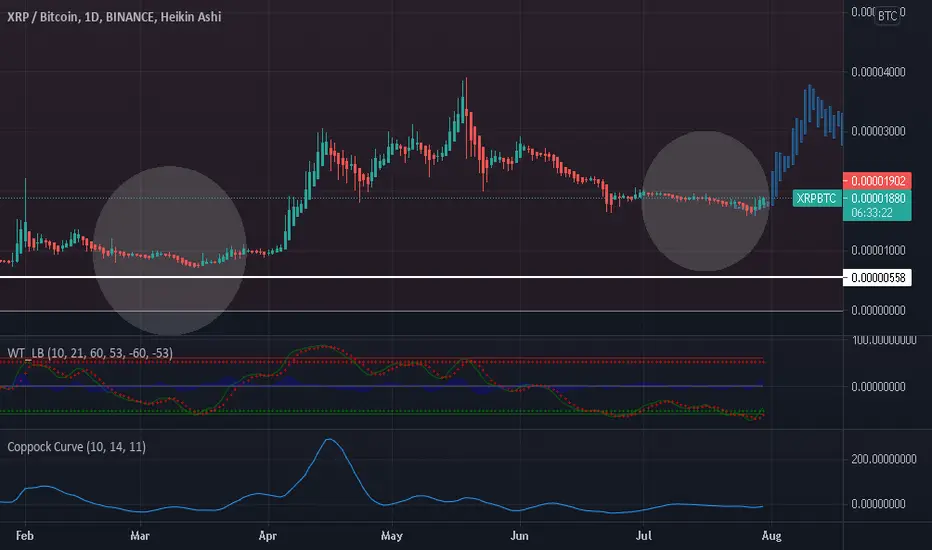Click the Jul label on time axis
The height and width of the screenshot is (550, 932).
643,536
